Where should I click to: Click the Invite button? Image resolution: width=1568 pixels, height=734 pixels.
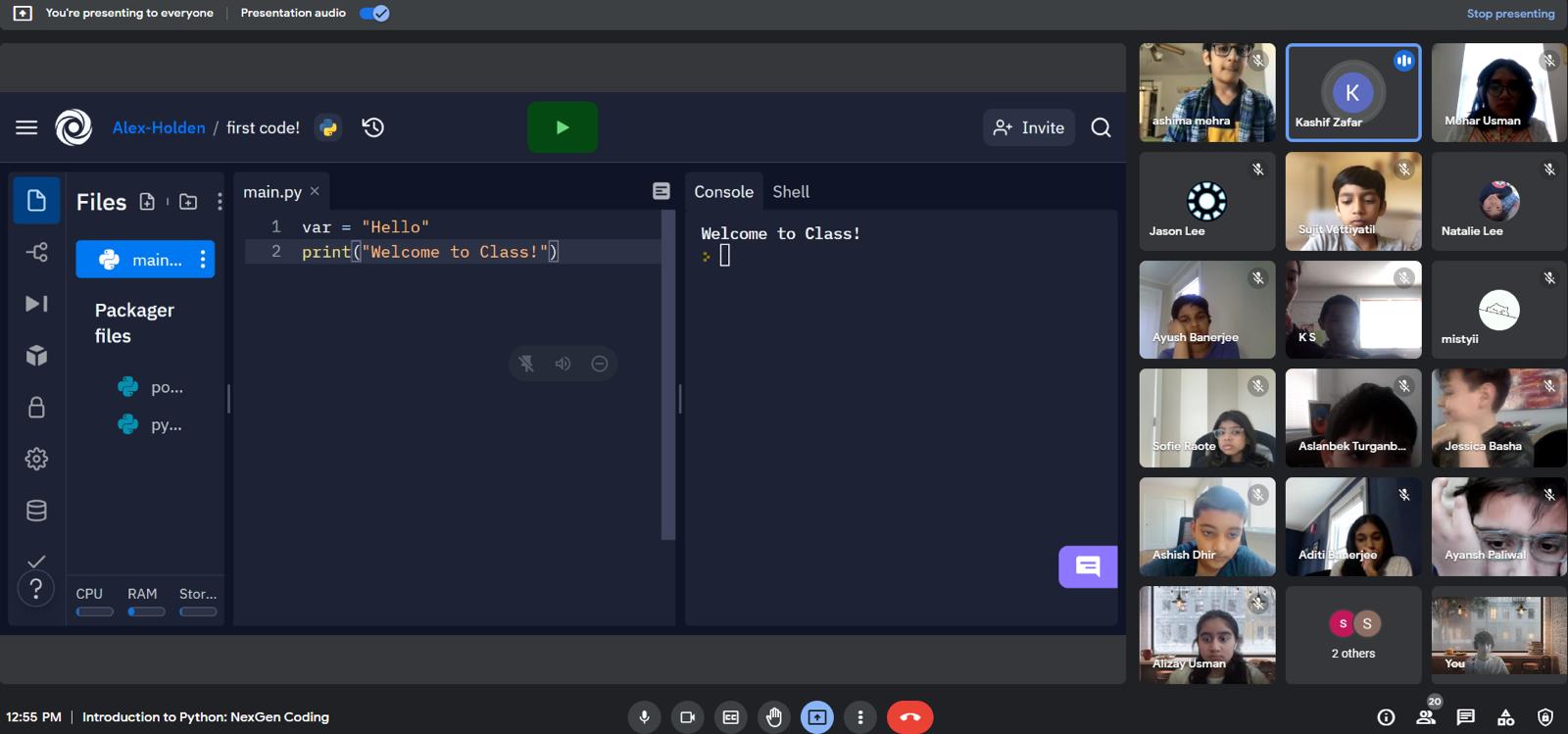[x=1029, y=127]
